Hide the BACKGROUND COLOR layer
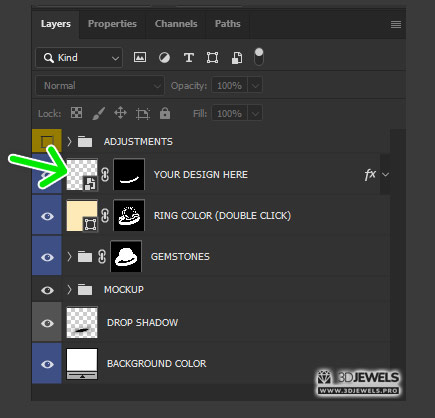This screenshot has height=418, width=435. tap(47, 364)
